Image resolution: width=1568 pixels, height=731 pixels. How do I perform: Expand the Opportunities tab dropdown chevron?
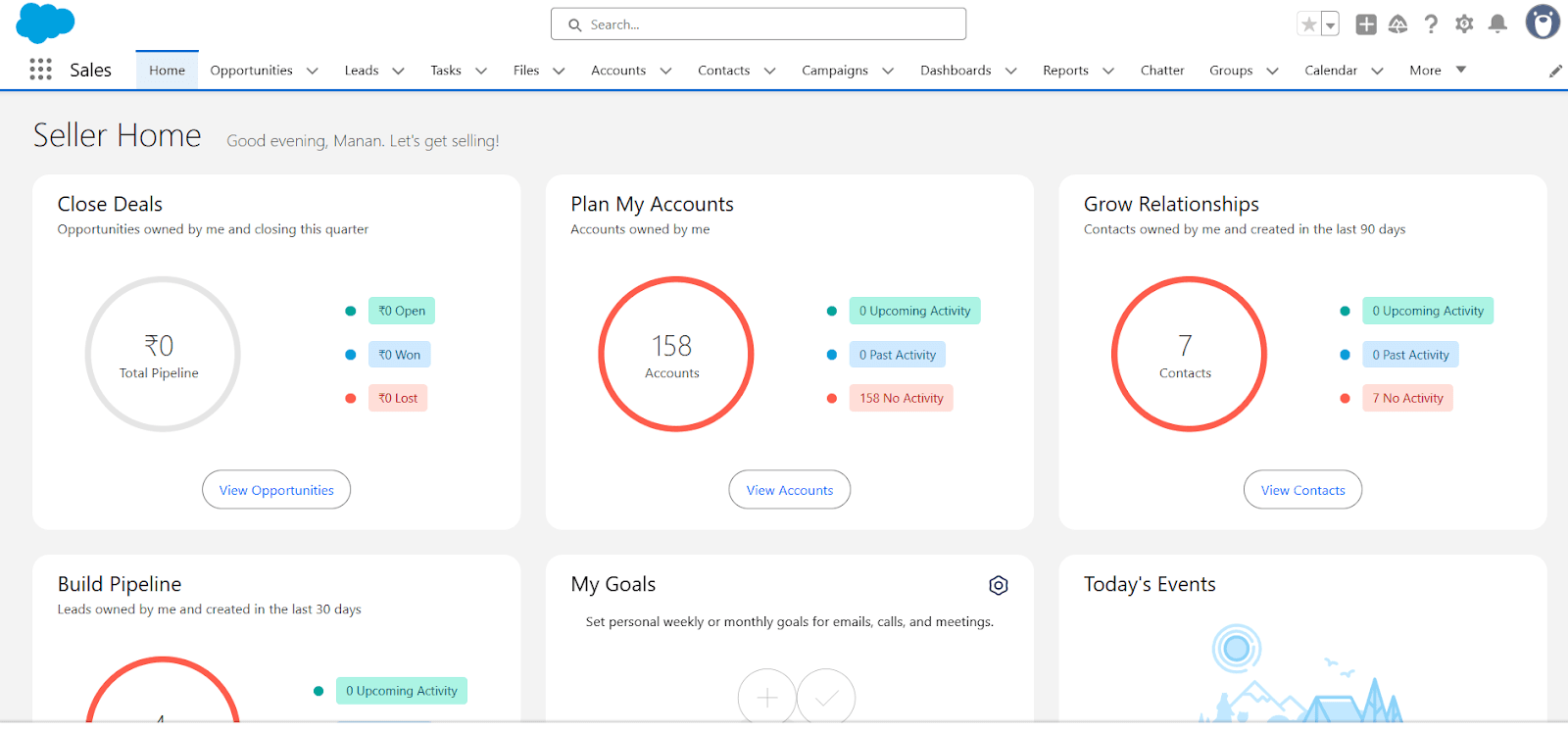pyautogui.click(x=313, y=71)
